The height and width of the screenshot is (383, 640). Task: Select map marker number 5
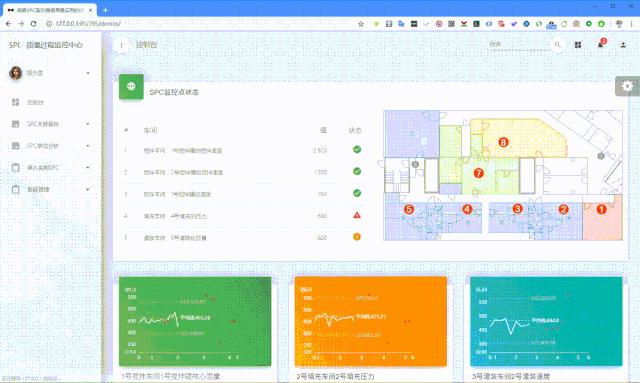pyautogui.click(x=409, y=209)
